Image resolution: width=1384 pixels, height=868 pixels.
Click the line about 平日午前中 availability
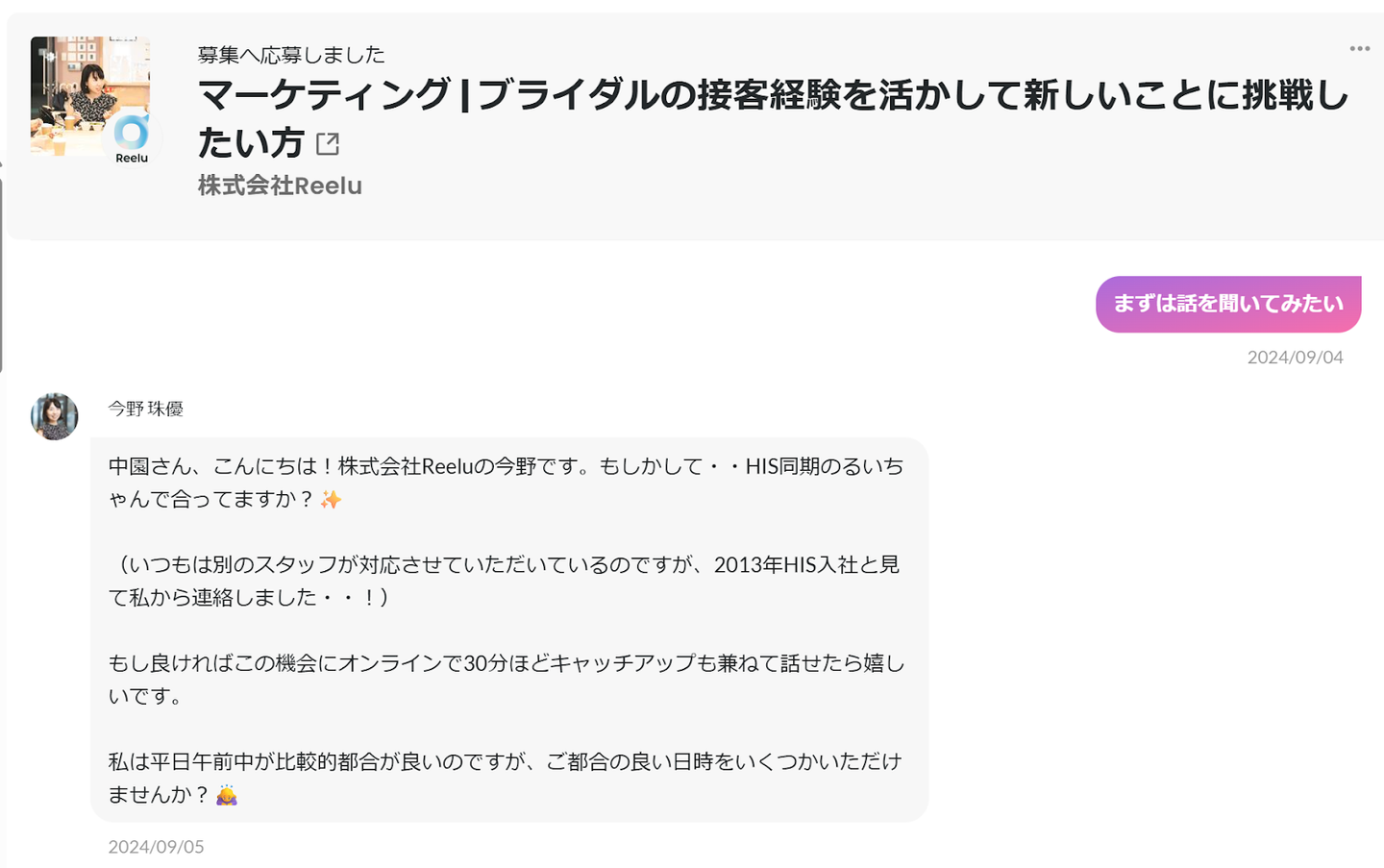(x=506, y=762)
